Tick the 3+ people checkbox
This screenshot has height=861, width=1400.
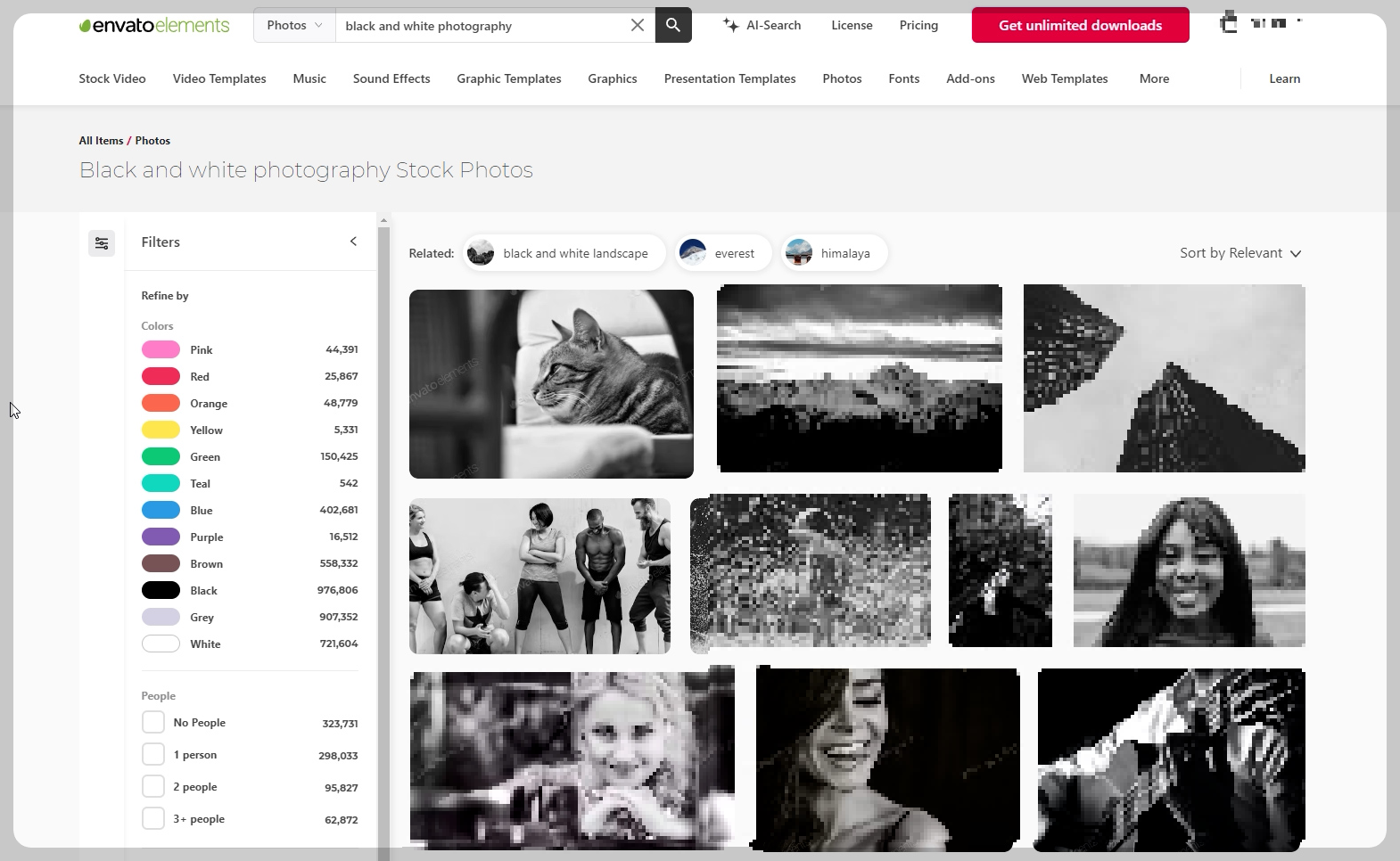point(153,818)
